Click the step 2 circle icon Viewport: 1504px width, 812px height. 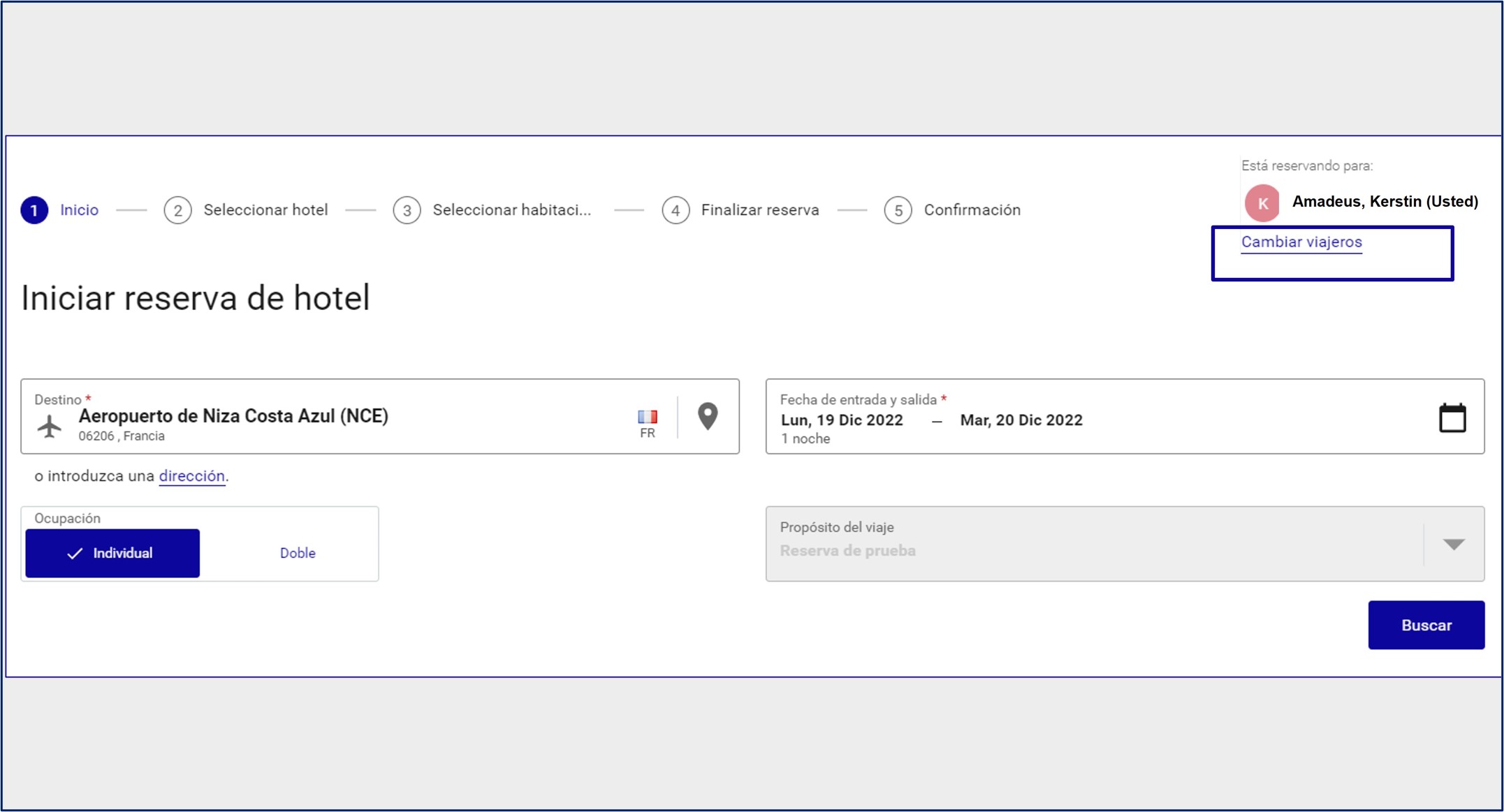coord(177,210)
